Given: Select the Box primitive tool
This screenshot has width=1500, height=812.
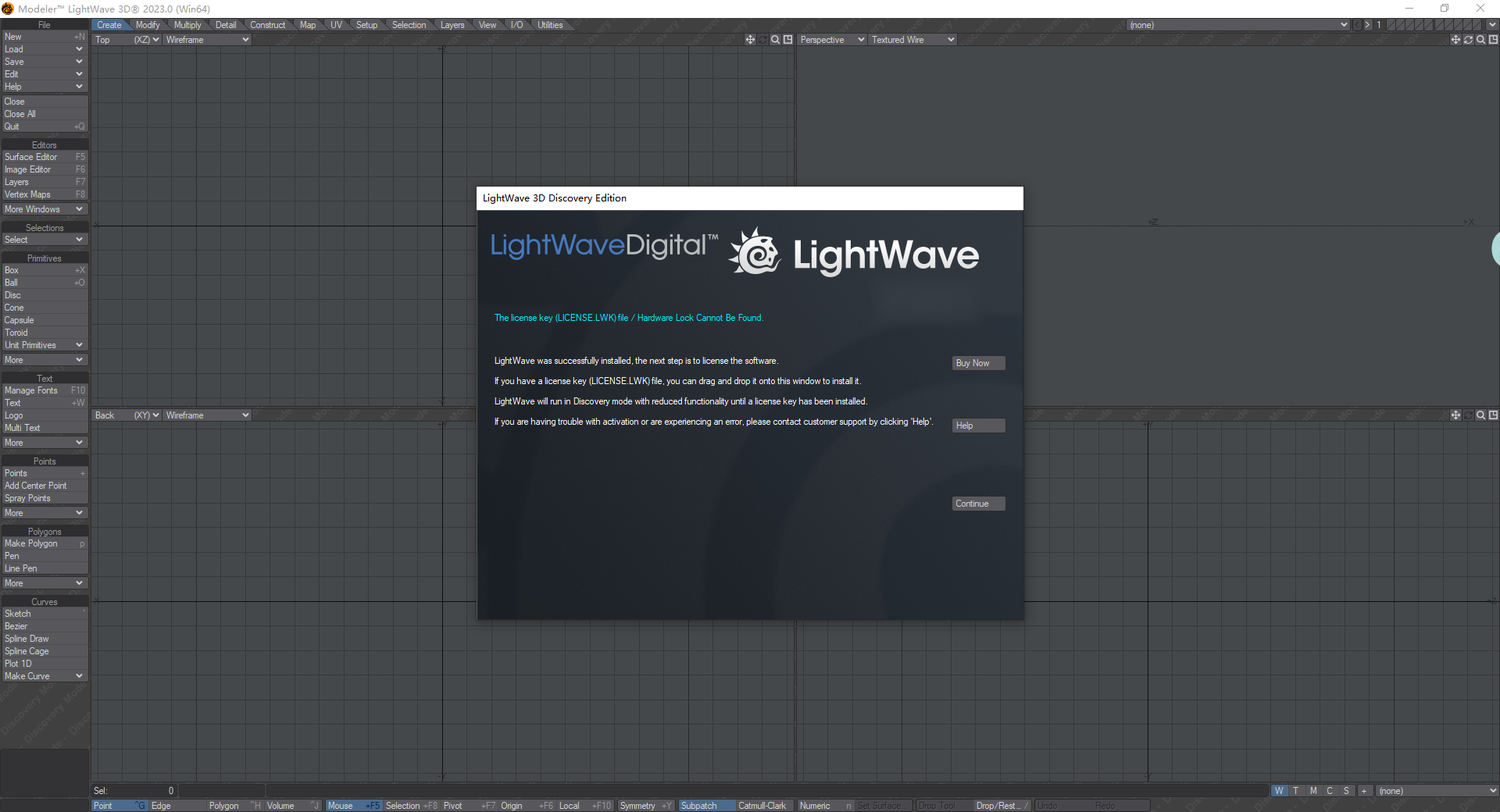Looking at the screenshot, I should pos(45,270).
